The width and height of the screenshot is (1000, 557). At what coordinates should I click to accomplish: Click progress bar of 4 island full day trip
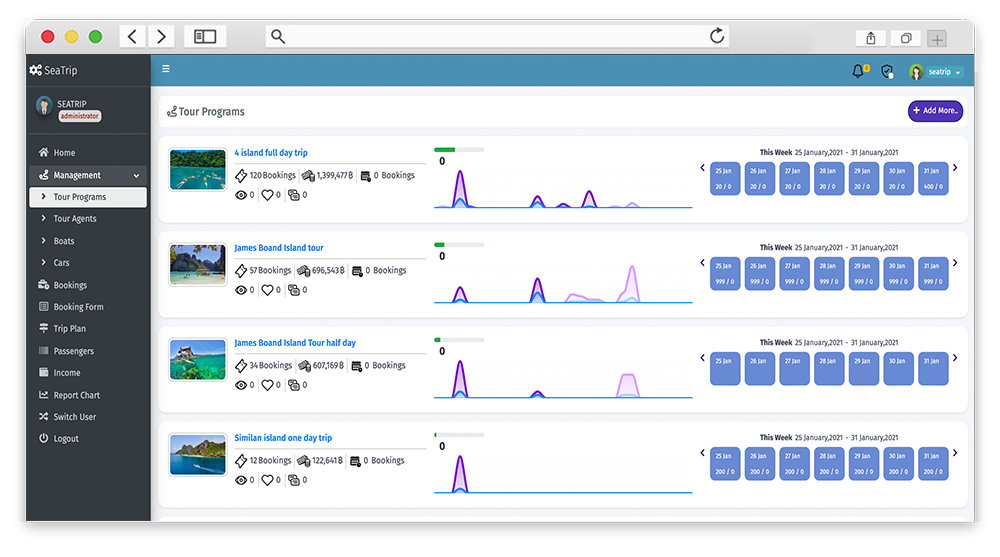(x=459, y=150)
